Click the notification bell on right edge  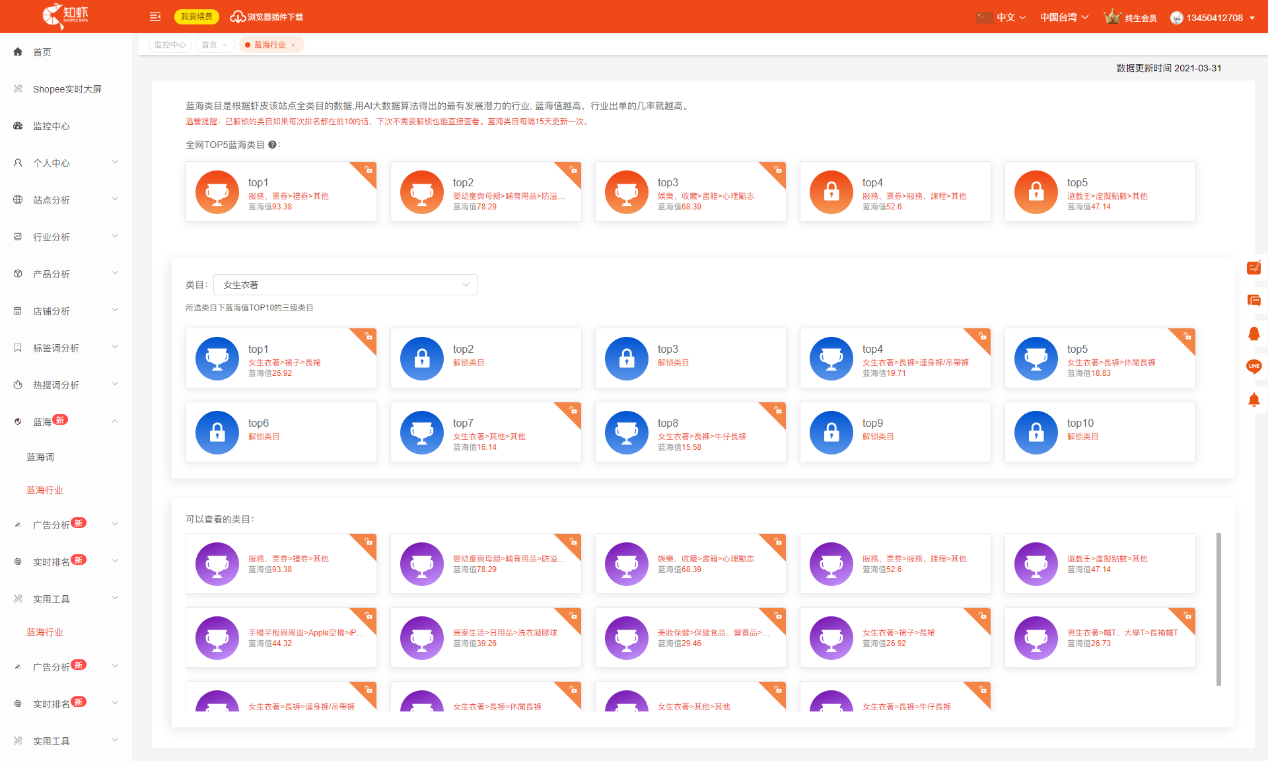(x=1254, y=400)
